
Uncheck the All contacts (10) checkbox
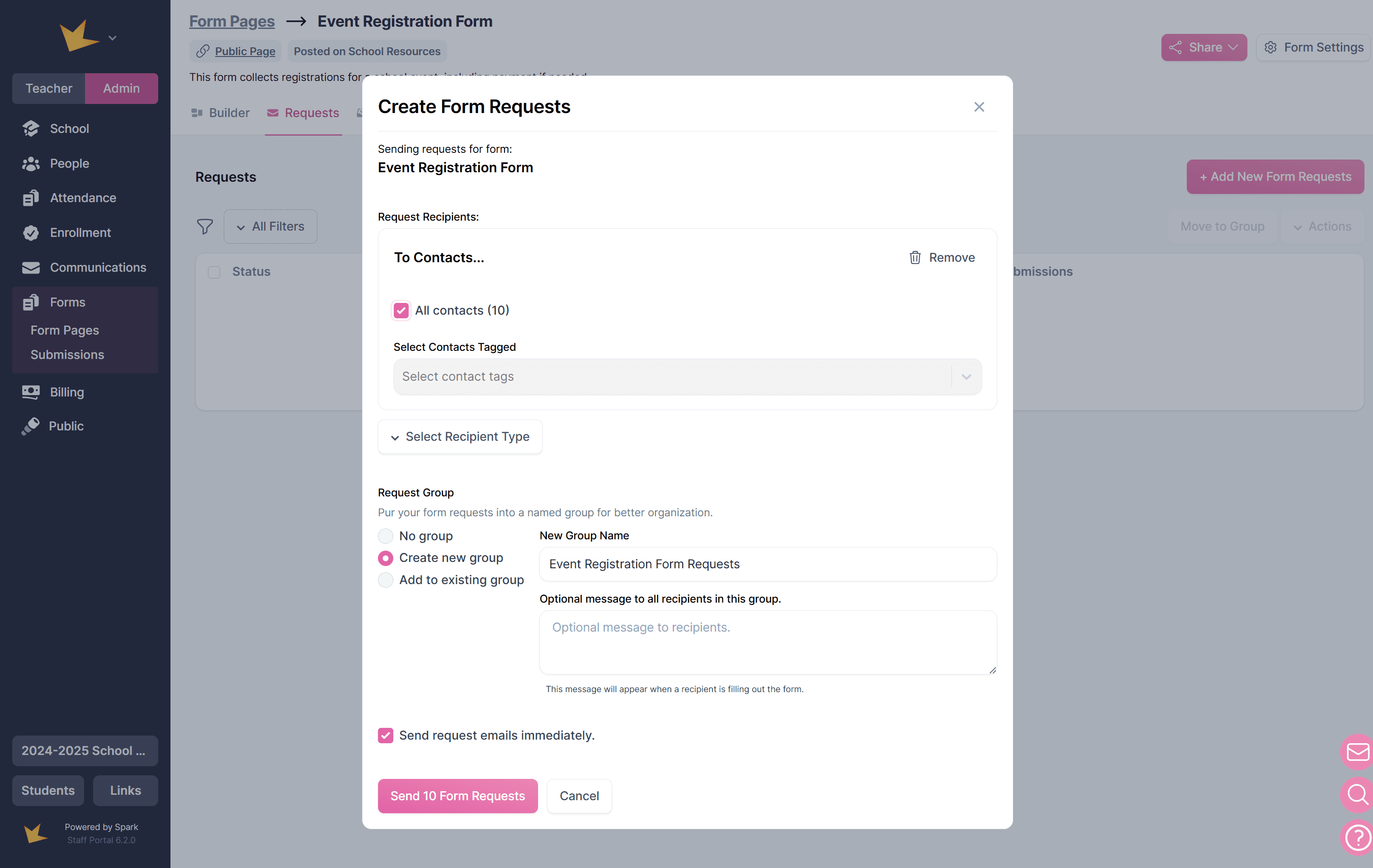tap(401, 310)
